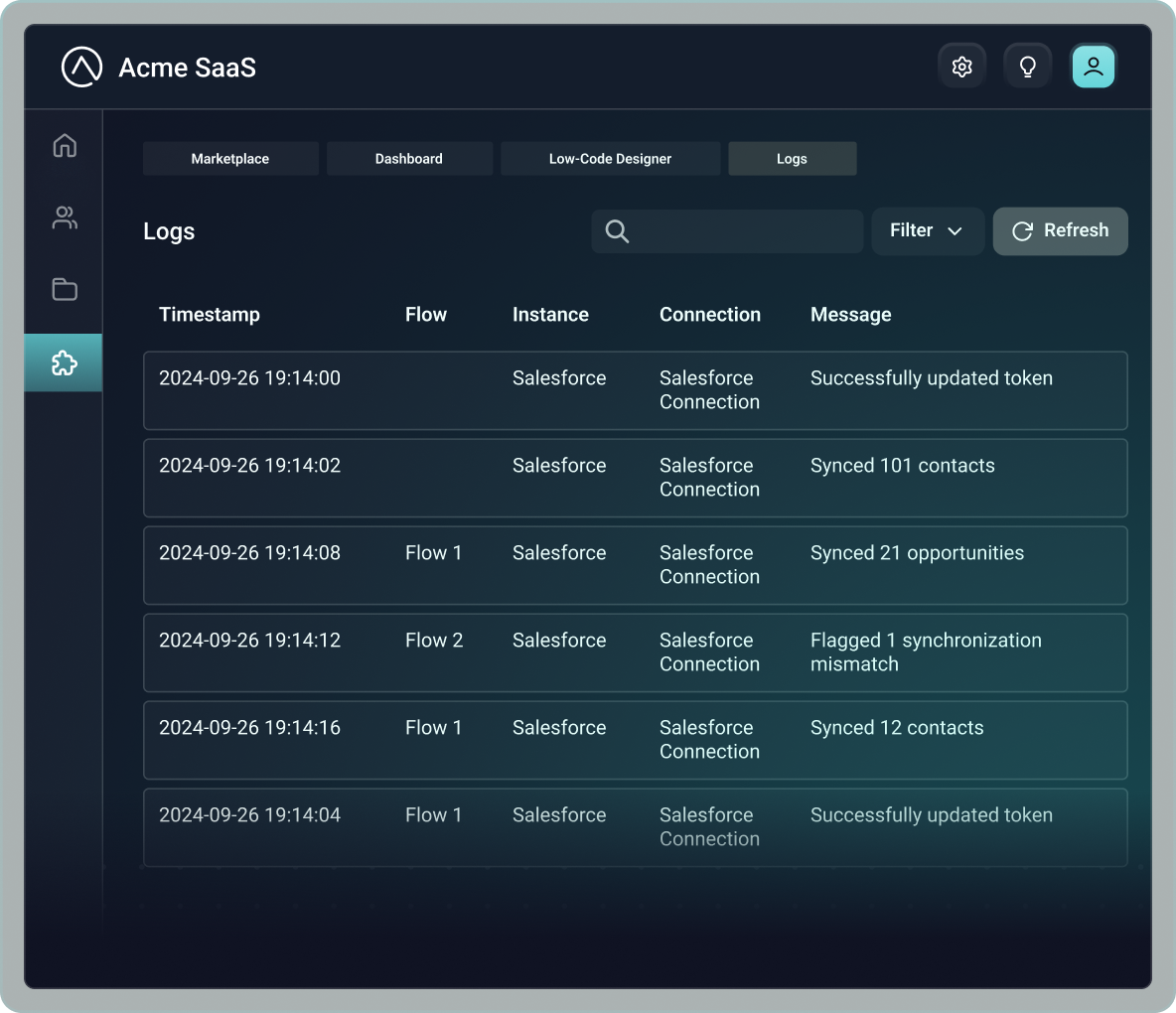Expand the Filter chevron arrow
The width and height of the screenshot is (1176, 1013).
[x=955, y=231]
